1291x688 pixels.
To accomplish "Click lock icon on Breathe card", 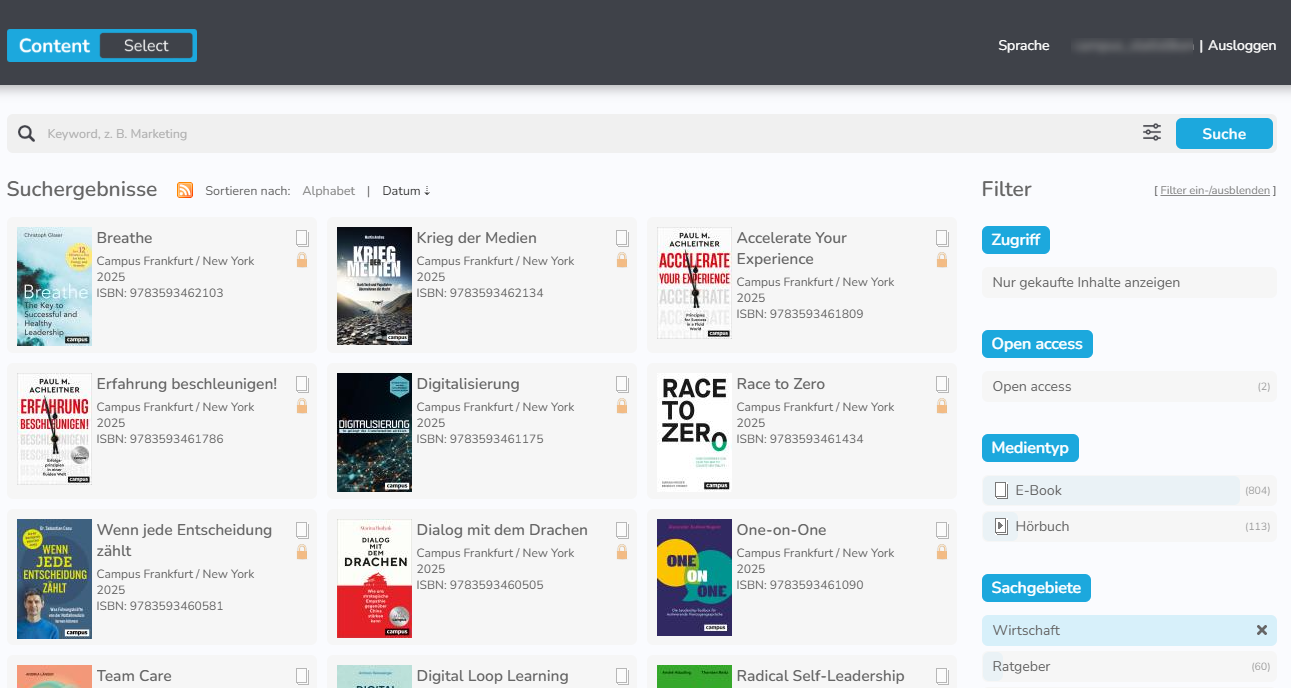I will (302, 260).
